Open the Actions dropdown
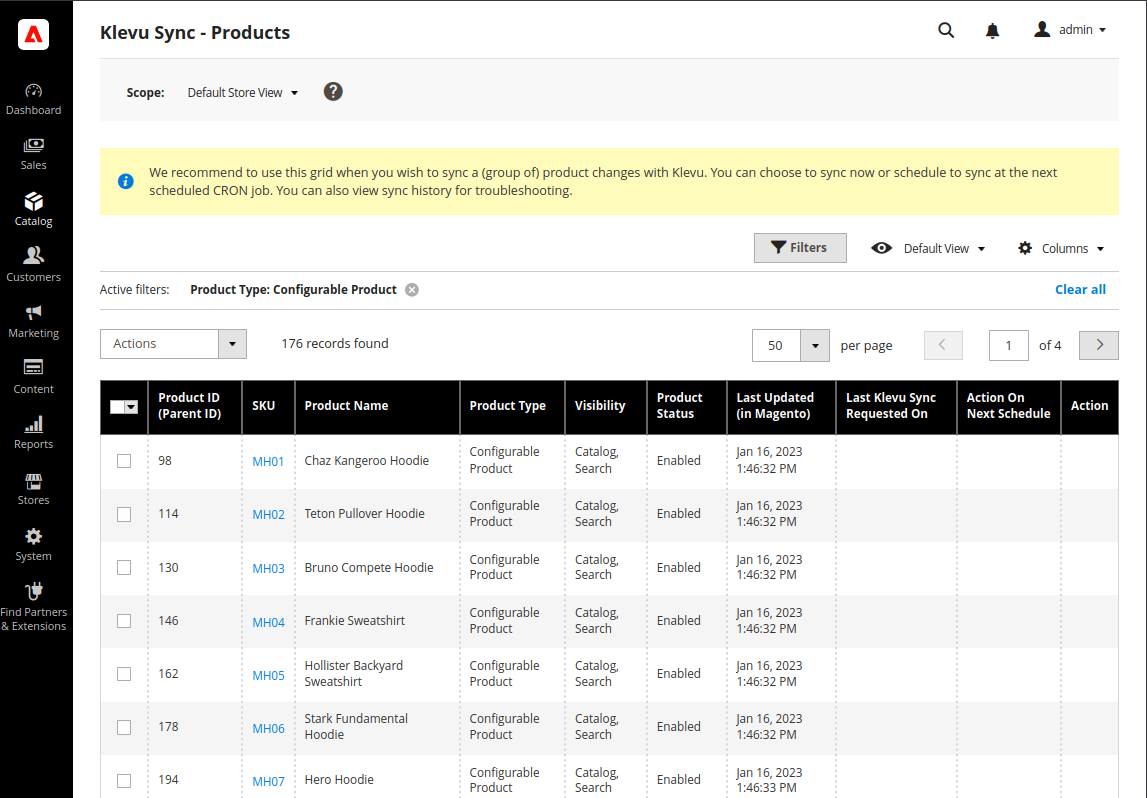This screenshot has height=798, width=1147. pyautogui.click(x=173, y=344)
